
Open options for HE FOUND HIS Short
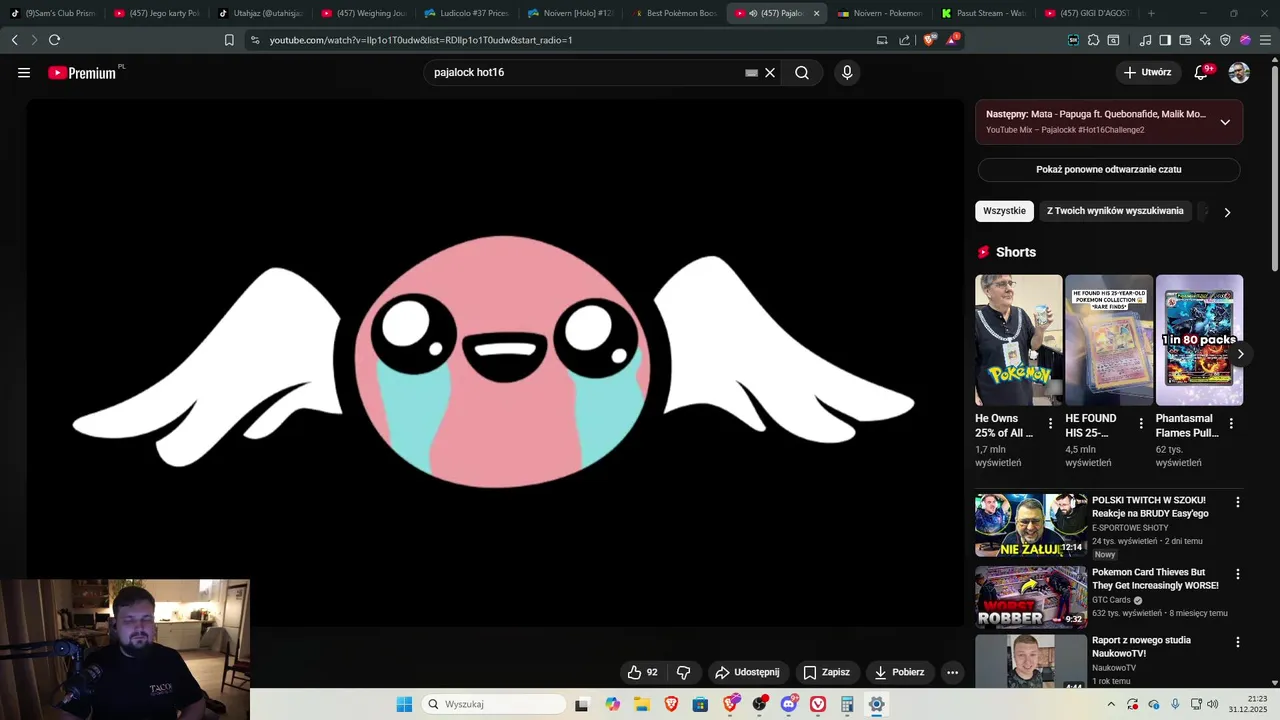pyautogui.click(x=1141, y=424)
